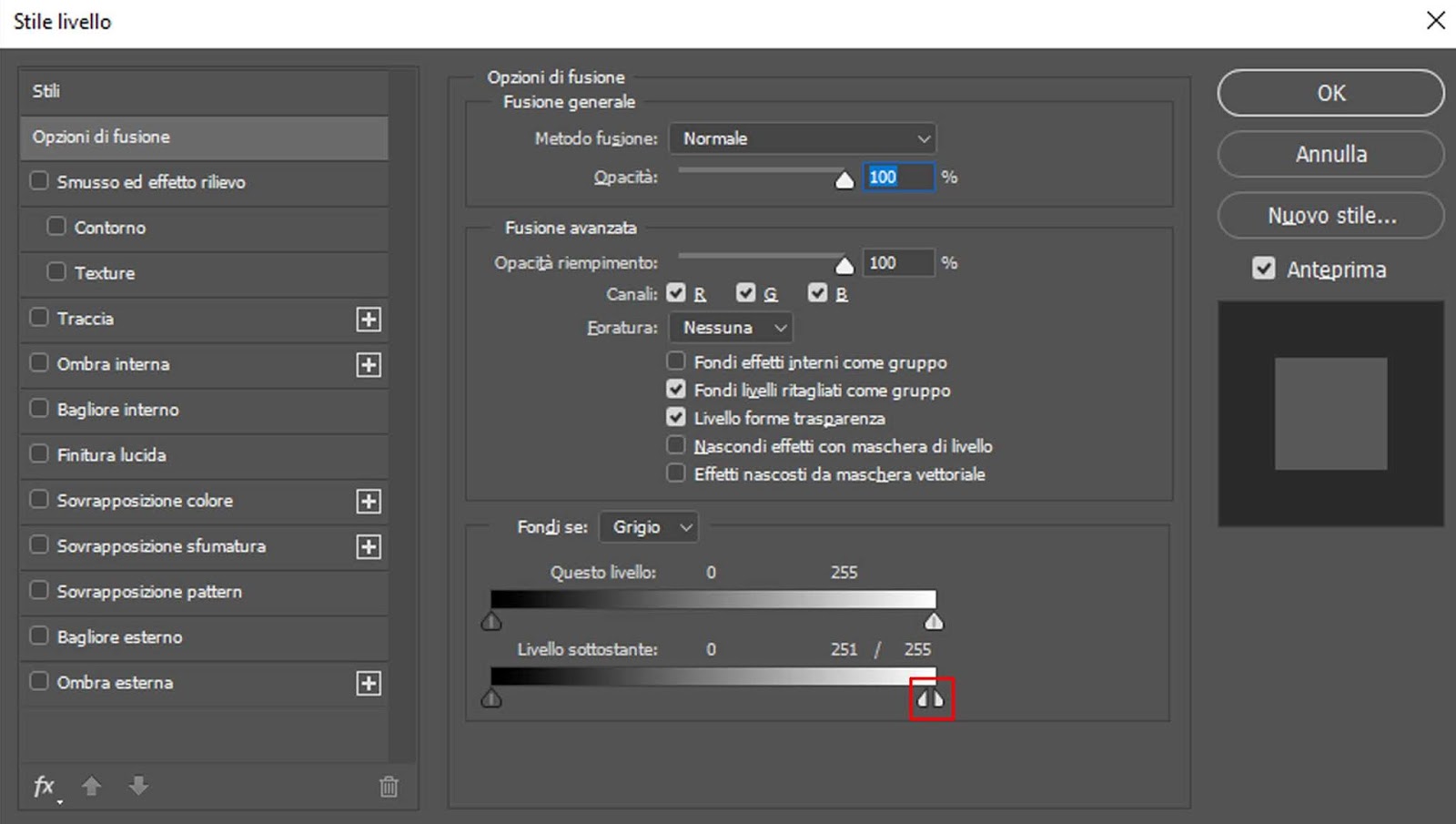Click the Opacità riempimento slider handle
The image size is (1456, 824).
click(x=844, y=266)
